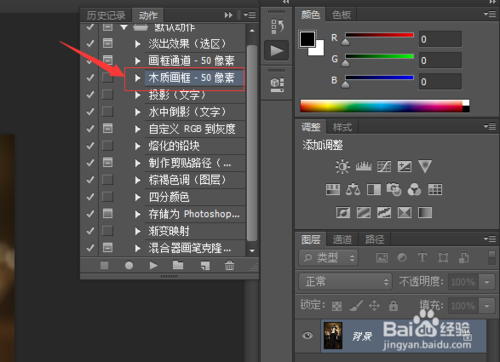Expand the 画框通道 - 50 像素 action

coord(137,61)
